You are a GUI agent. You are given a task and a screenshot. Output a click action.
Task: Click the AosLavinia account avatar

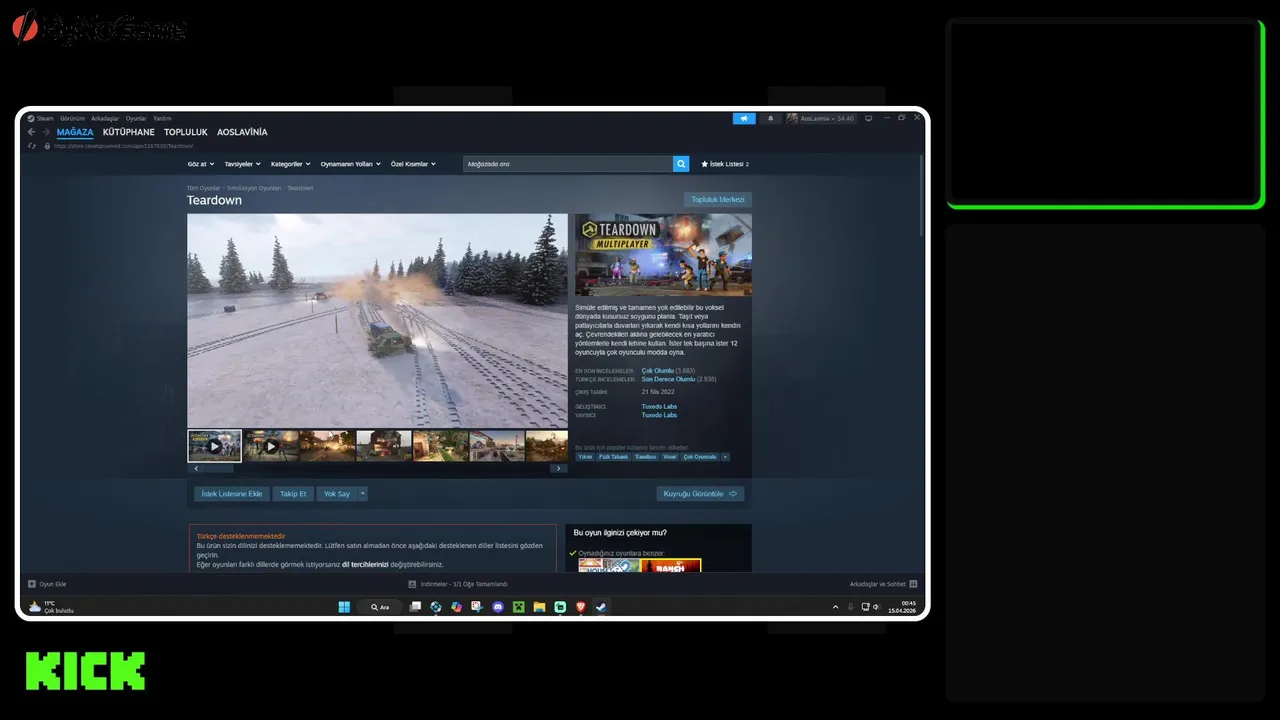click(x=792, y=118)
